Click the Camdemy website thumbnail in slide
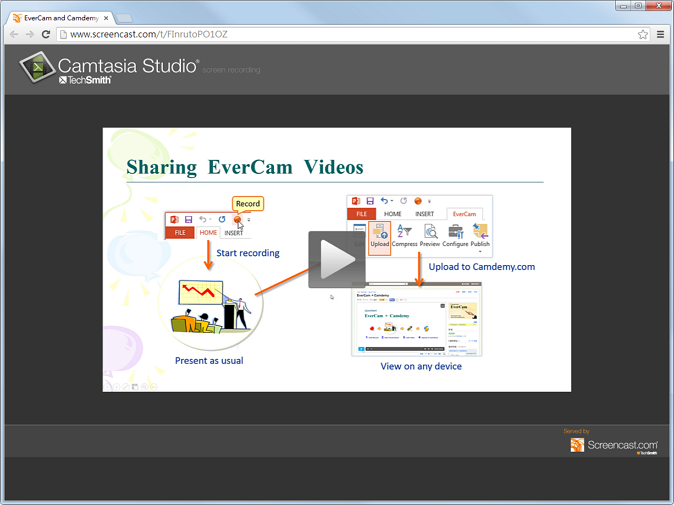 pyautogui.click(x=416, y=322)
